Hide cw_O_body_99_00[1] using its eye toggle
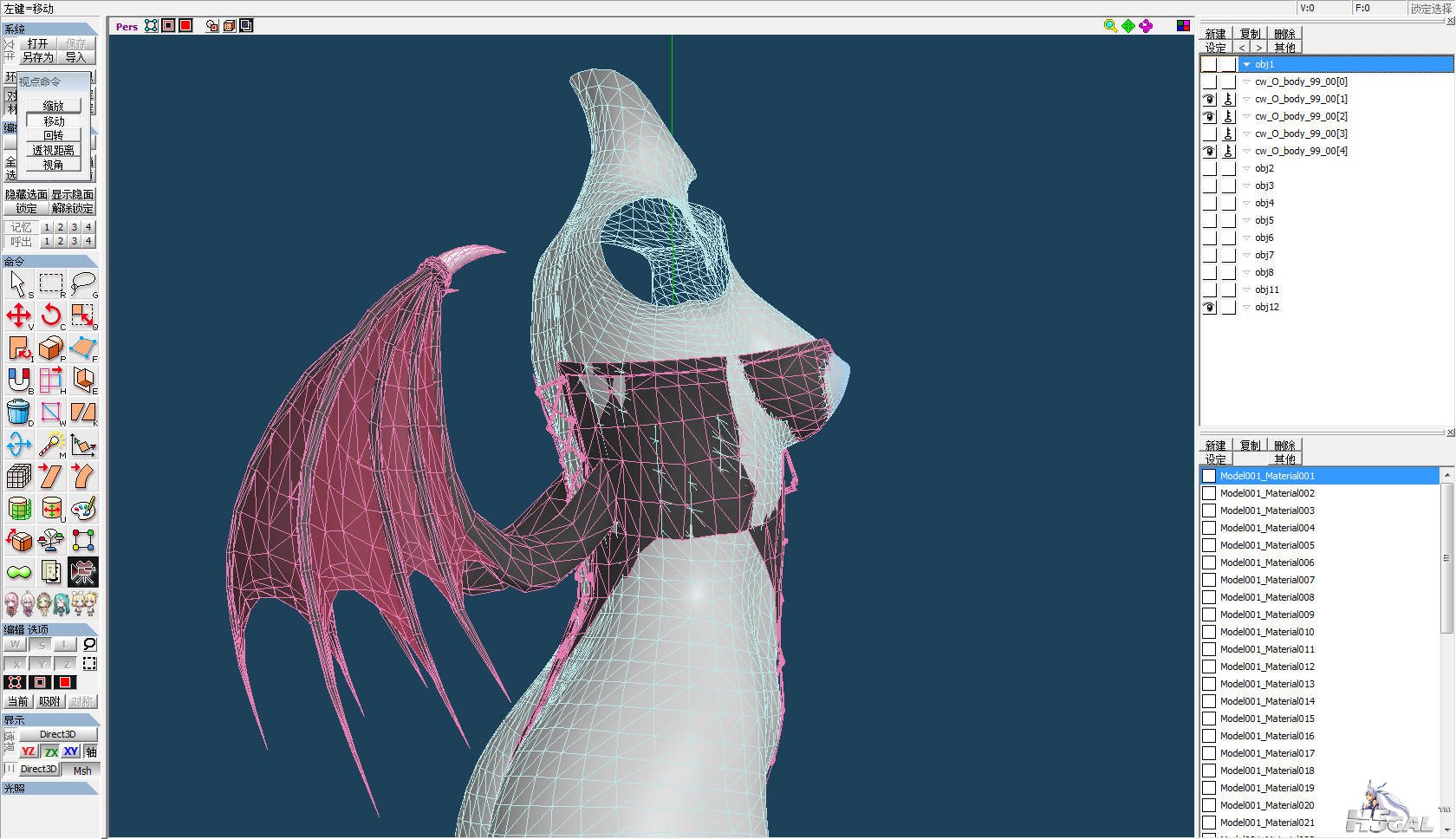The image size is (1456, 839). [x=1209, y=99]
